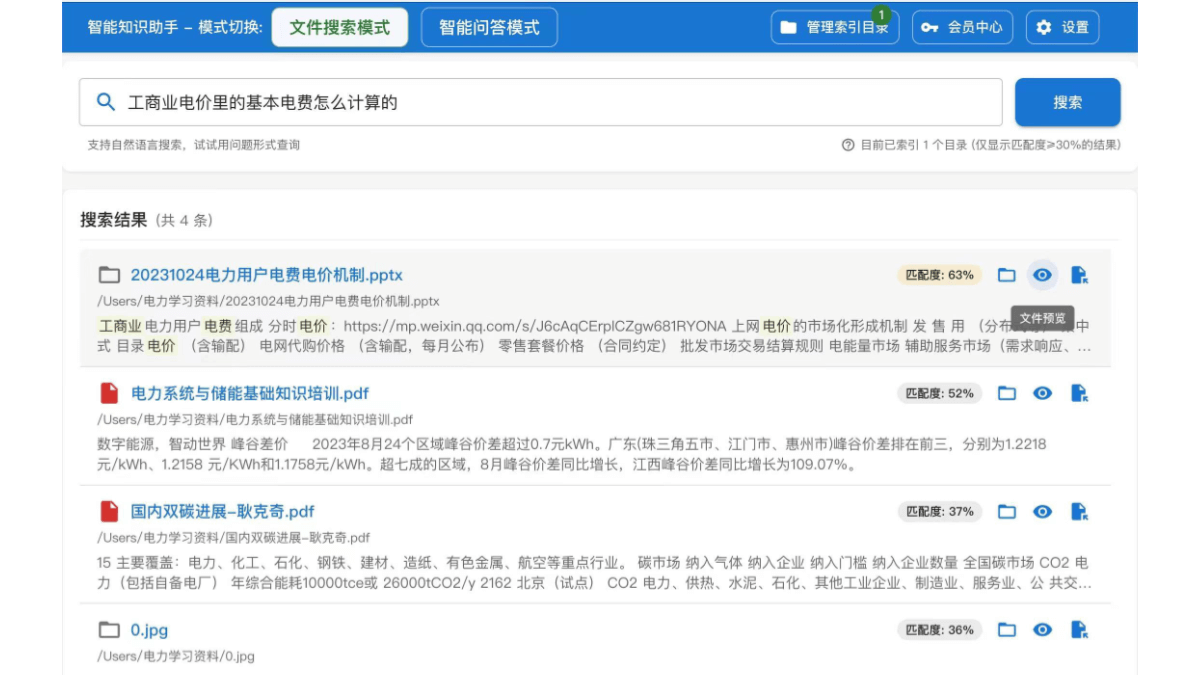This screenshot has width=1200, height=675.
Task: Open containing folder for 0.jpg
Action: pyautogui.click(x=1007, y=630)
